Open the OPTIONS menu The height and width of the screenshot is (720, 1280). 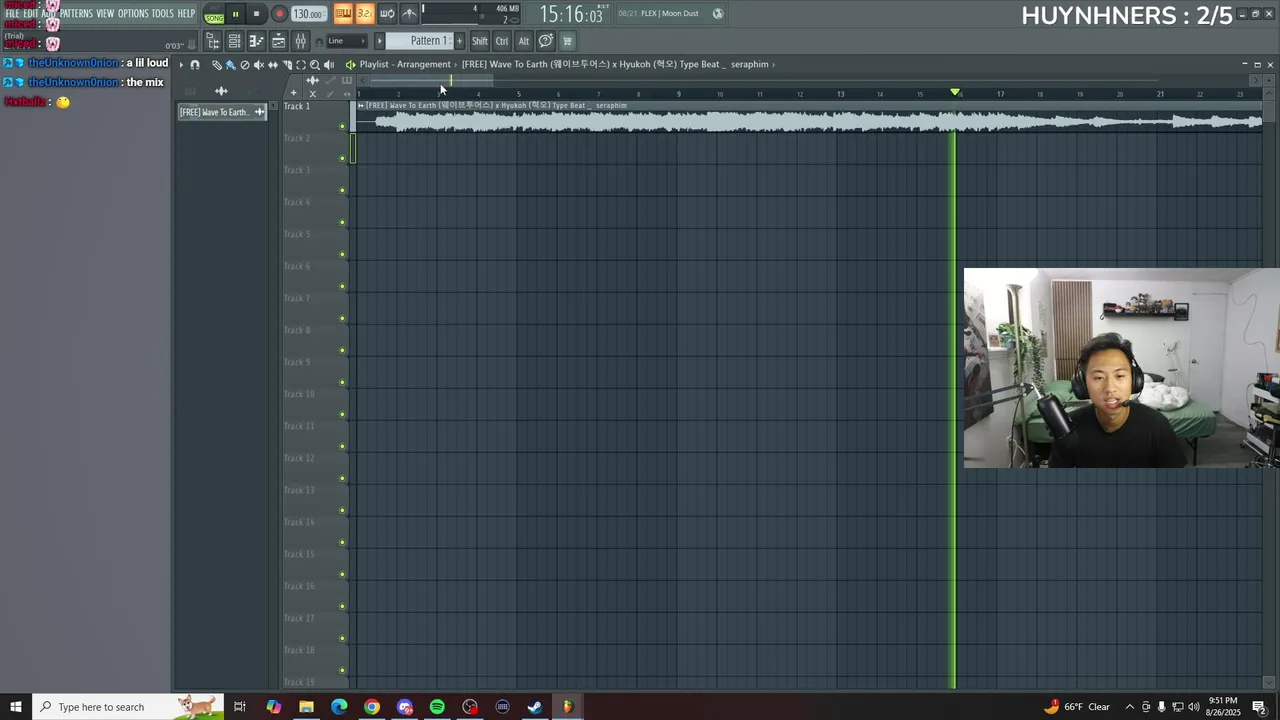pos(133,14)
